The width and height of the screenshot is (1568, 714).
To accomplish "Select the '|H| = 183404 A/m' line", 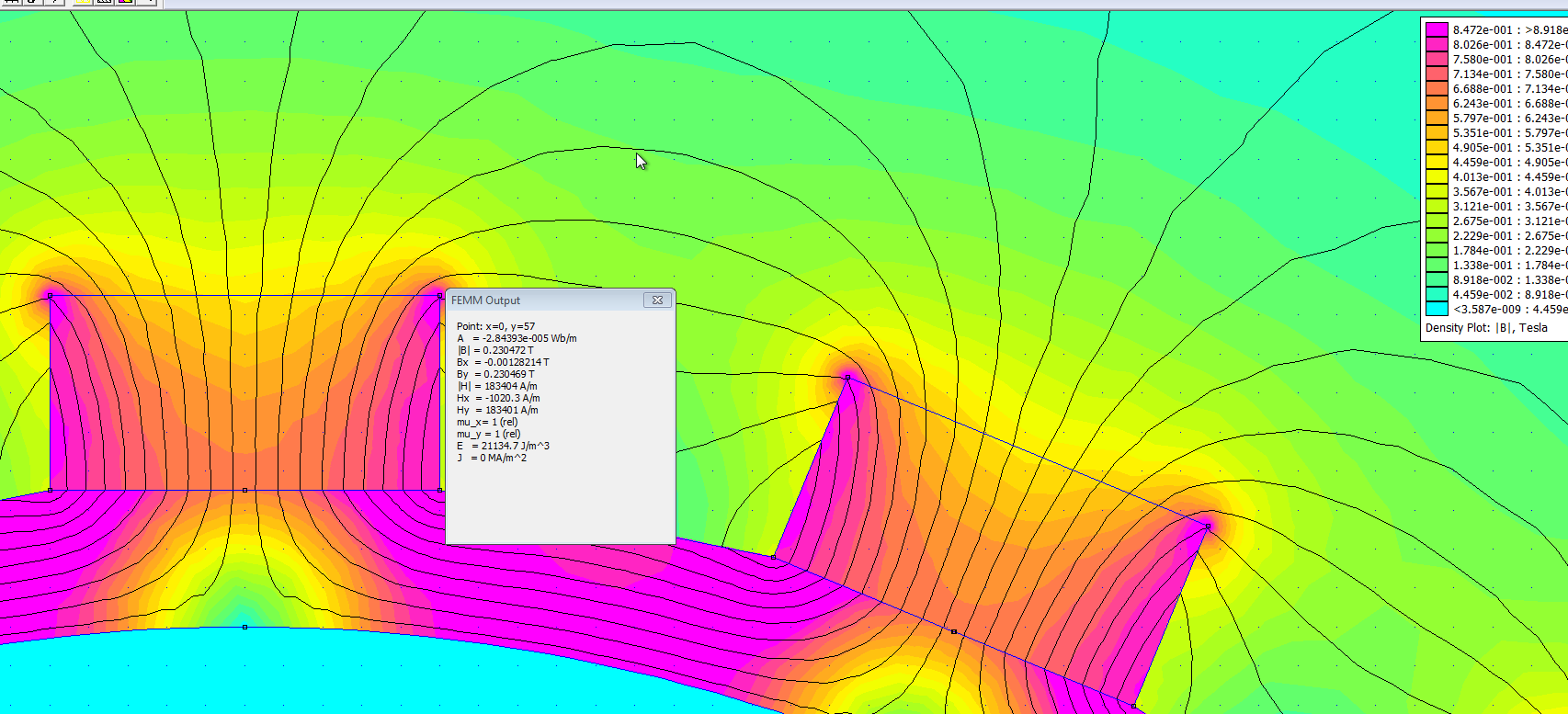I will pos(497,386).
